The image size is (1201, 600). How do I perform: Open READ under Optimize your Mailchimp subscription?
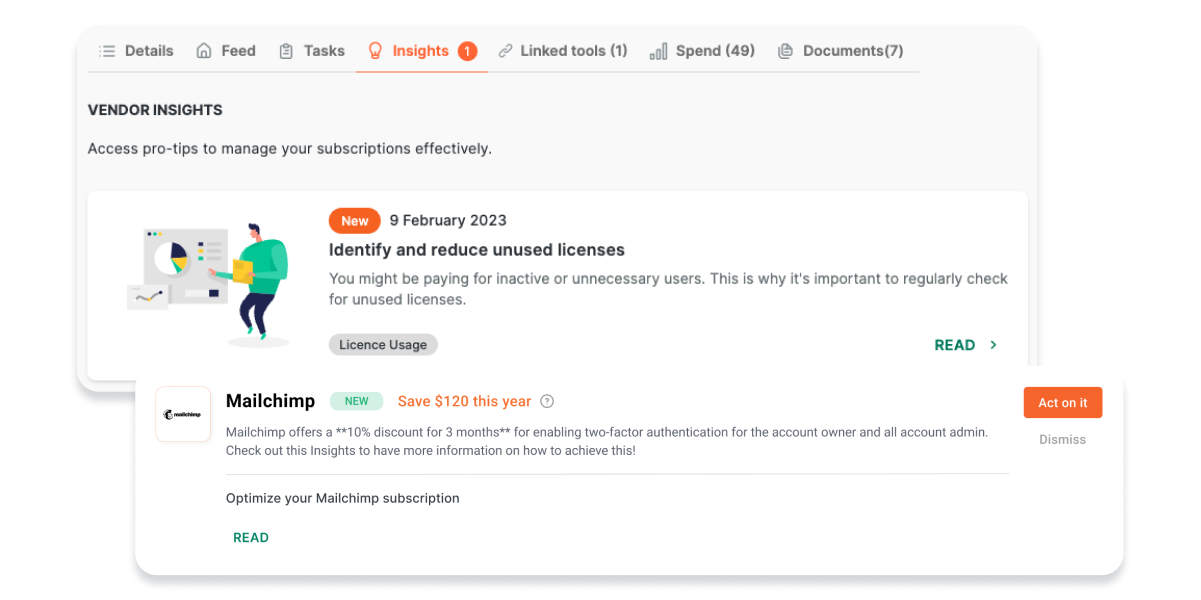pyautogui.click(x=251, y=537)
